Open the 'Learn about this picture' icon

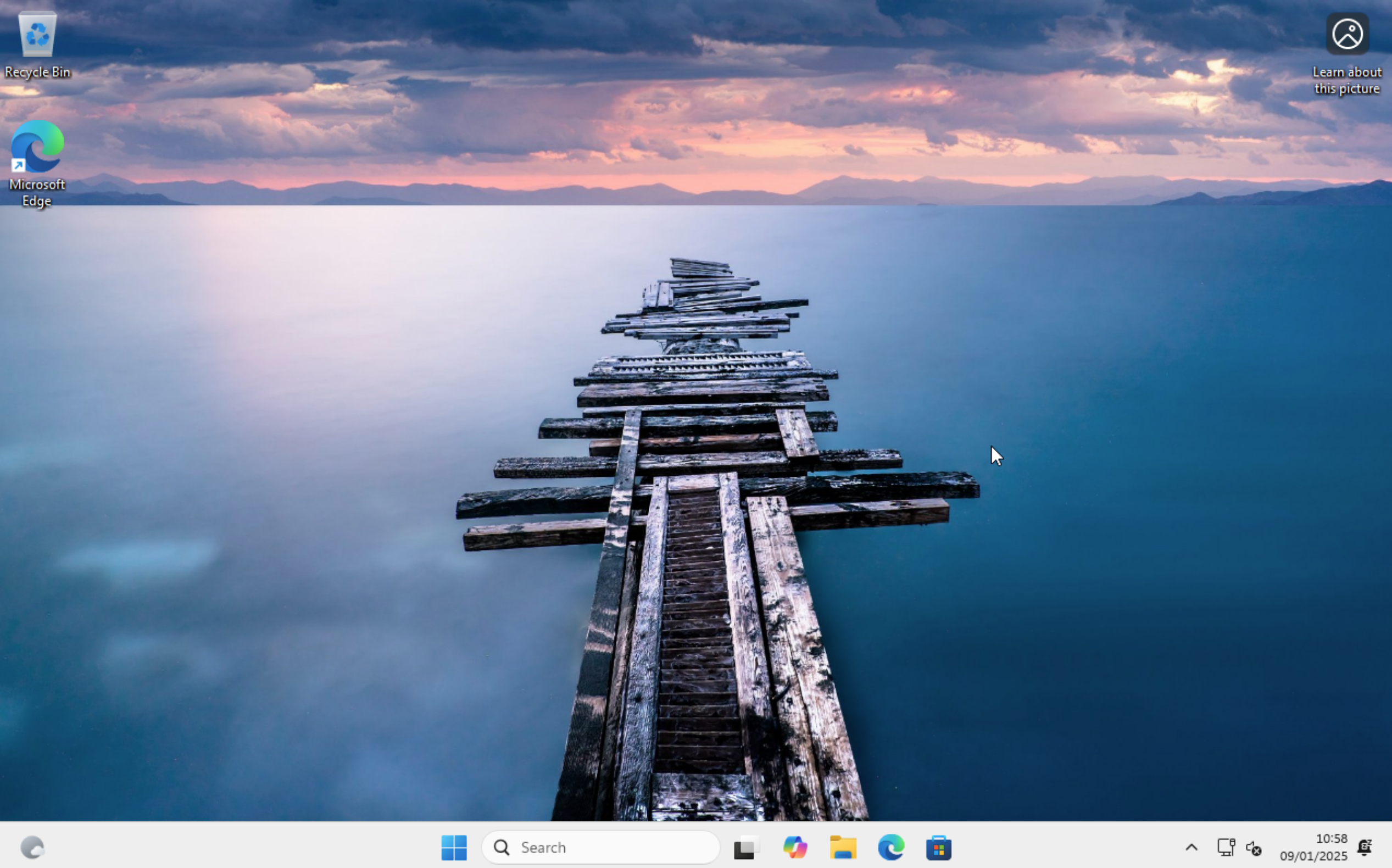click(1347, 34)
